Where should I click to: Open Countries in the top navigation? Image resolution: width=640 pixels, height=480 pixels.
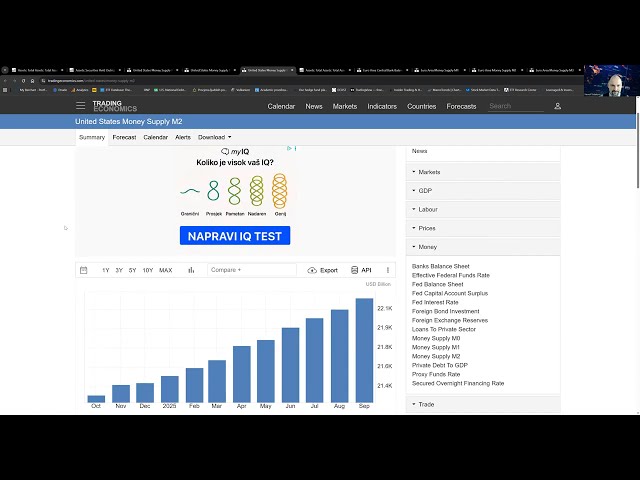point(422,106)
